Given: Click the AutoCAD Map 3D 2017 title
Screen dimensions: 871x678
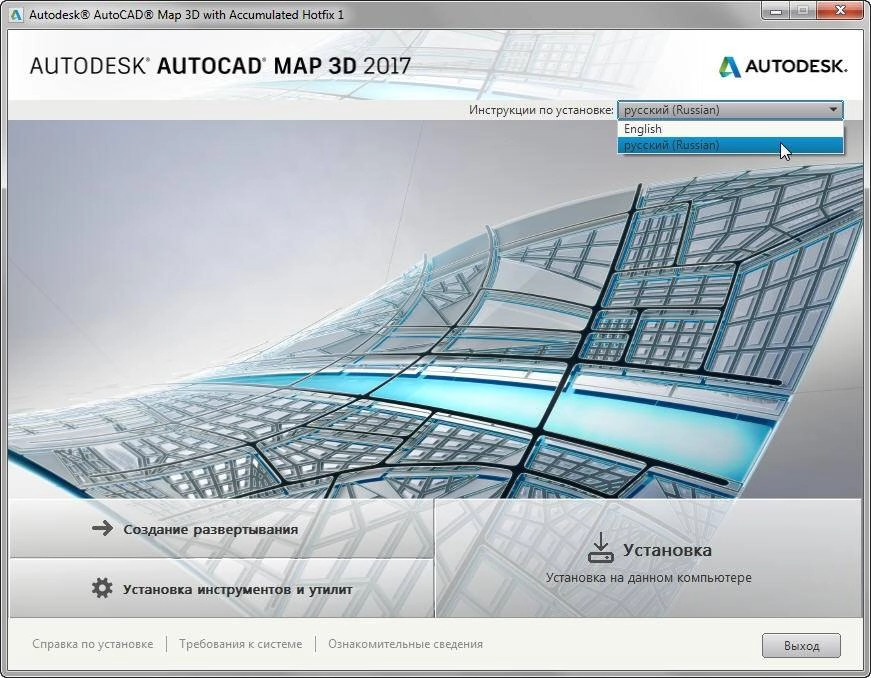Looking at the screenshot, I should [220, 66].
